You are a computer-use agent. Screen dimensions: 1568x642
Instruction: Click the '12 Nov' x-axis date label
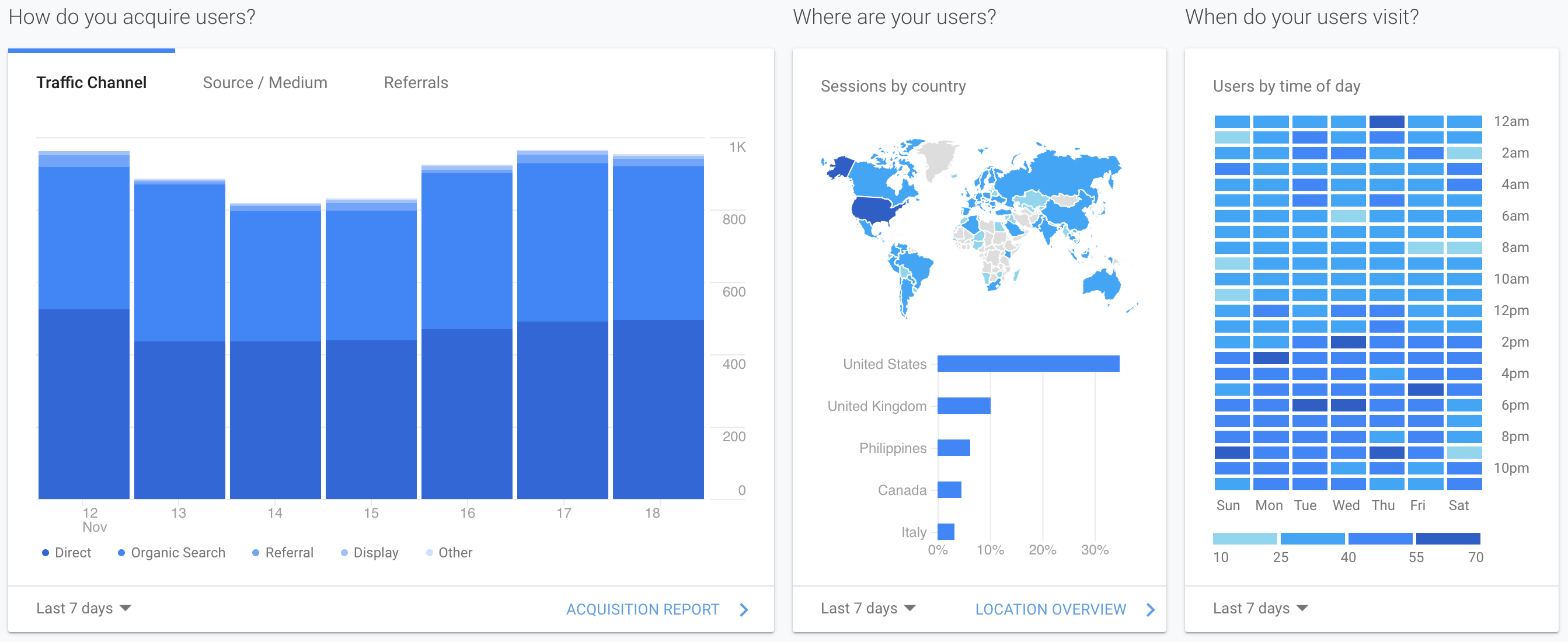(94, 519)
